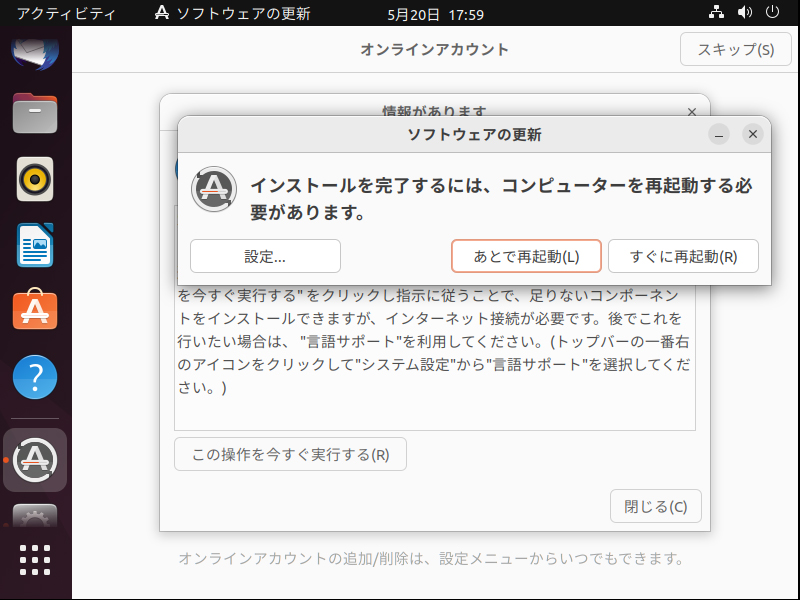The width and height of the screenshot is (800, 600).
Task: Click 設定... button
Action: coord(265,256)
